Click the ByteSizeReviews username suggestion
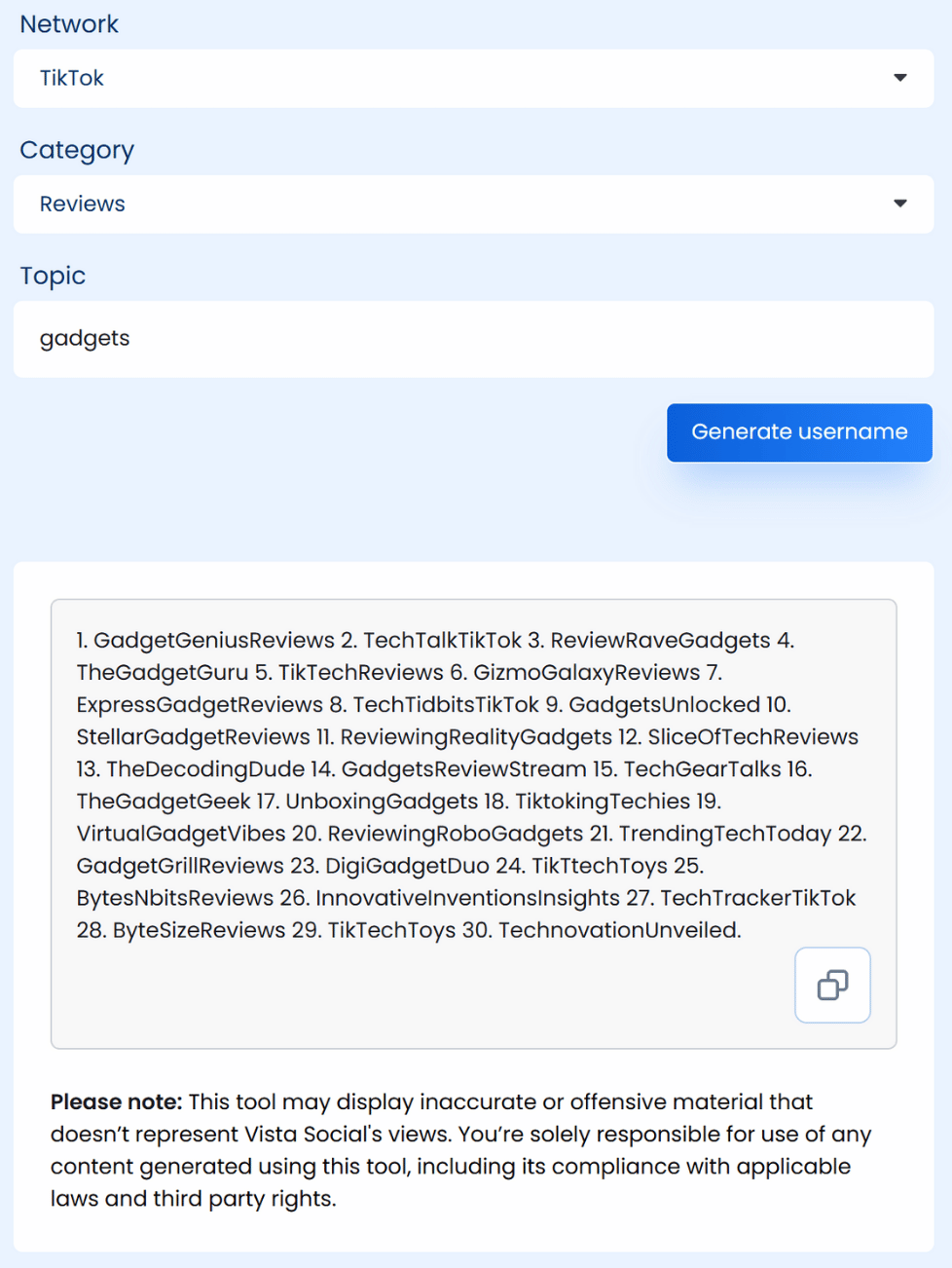Image resolution: width=952 pixels, height=1268 pixels. [199, 930]
